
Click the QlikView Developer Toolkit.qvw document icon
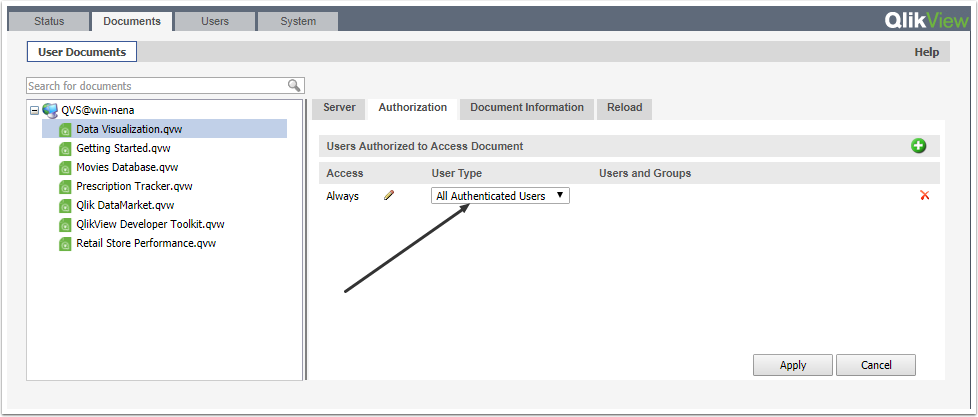coord(65,224)
